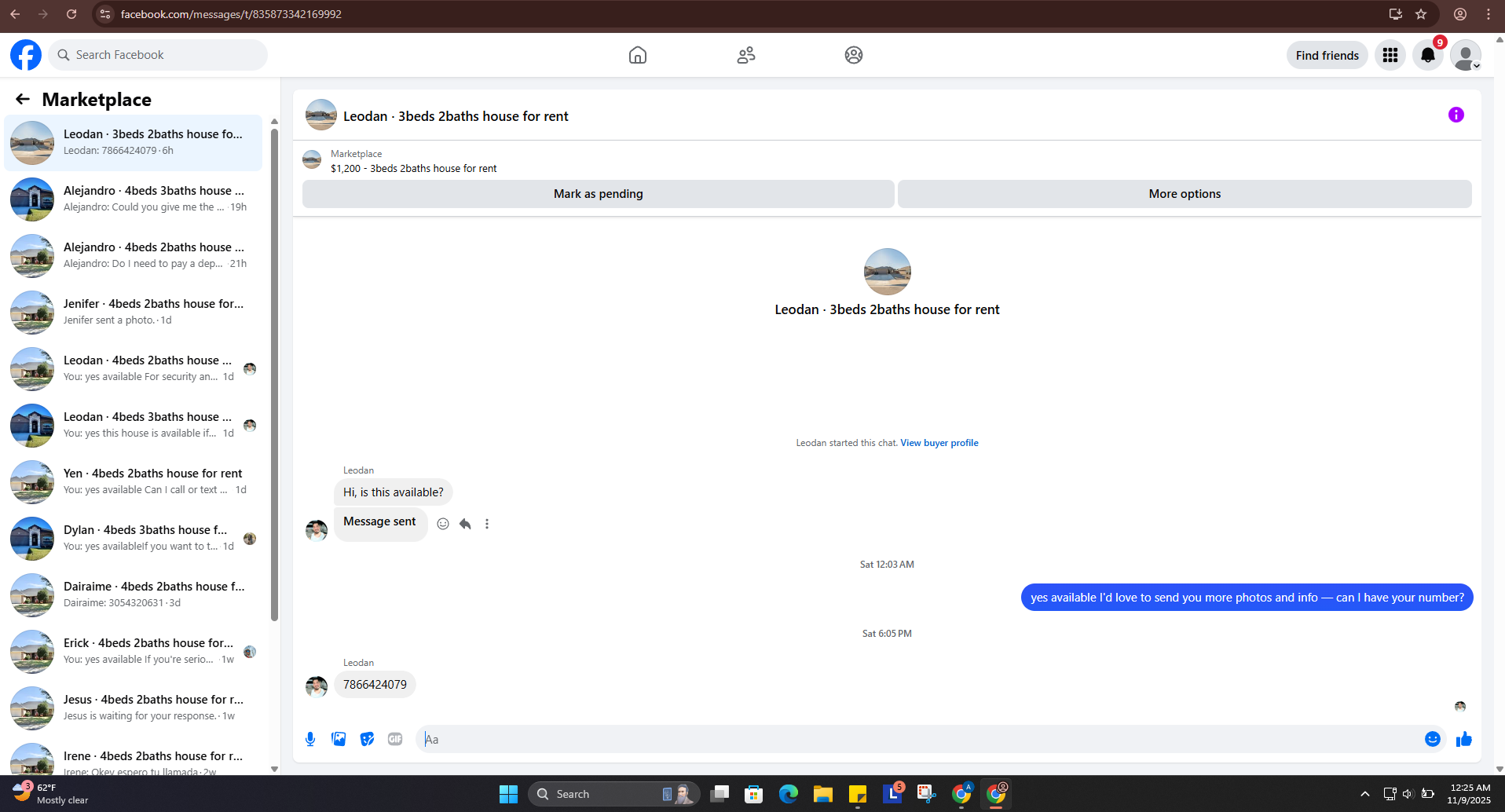Open the taskbar clock and date
1505x812 pixels.
[1470, 794]
